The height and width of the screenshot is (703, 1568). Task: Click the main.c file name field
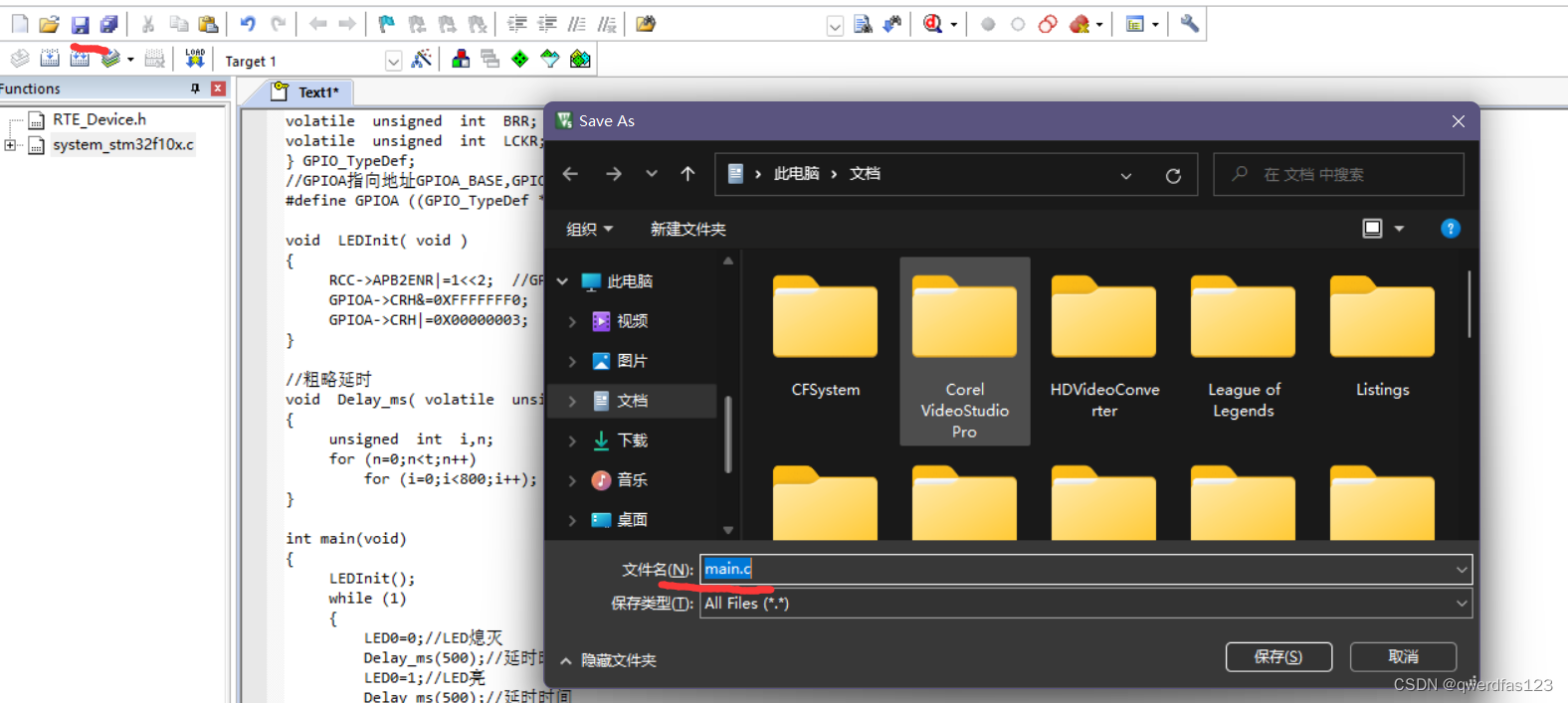point(1085,570)
